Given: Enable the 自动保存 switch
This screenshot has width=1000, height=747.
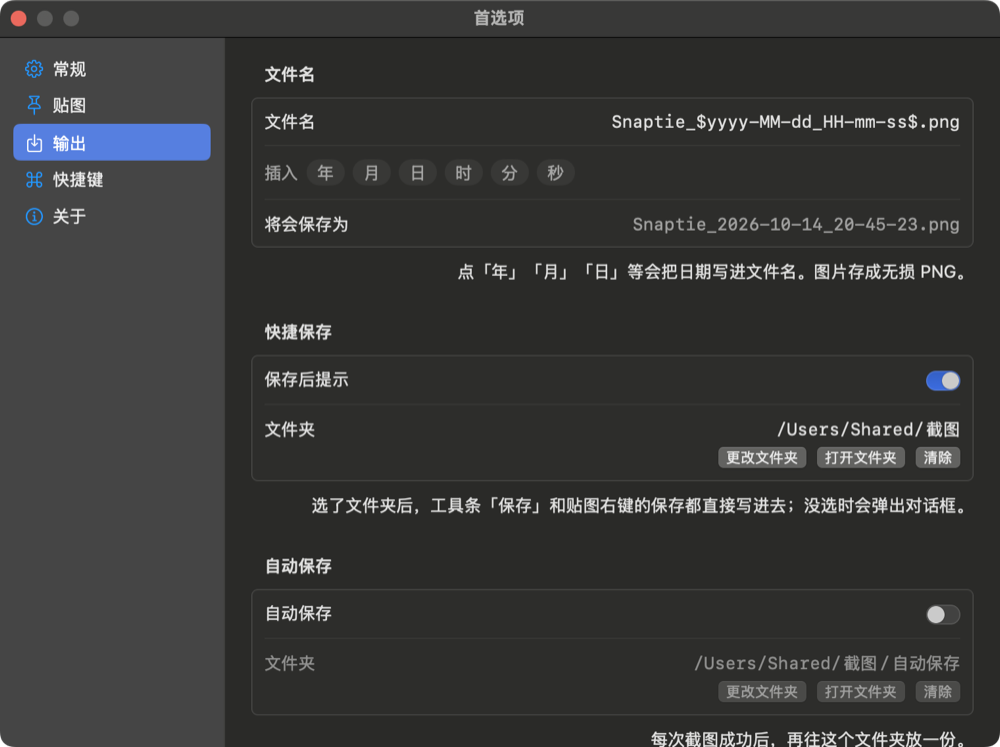Looking at the screenshot, I should (943, 615).
